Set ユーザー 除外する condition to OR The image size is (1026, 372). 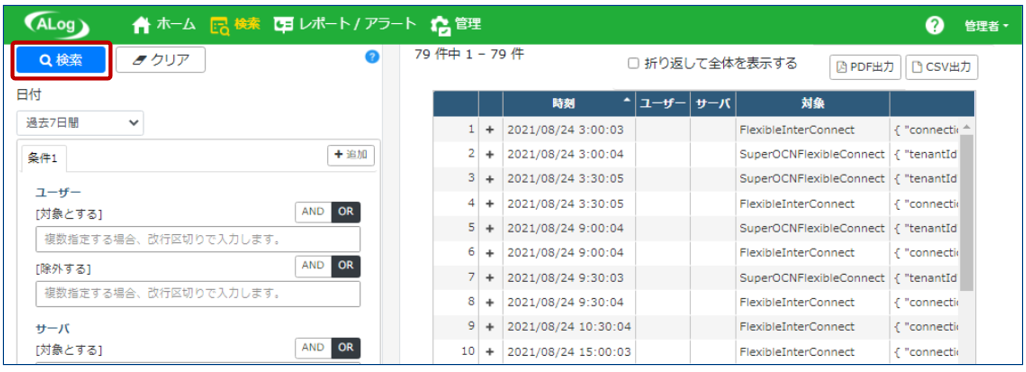(345, 265)
